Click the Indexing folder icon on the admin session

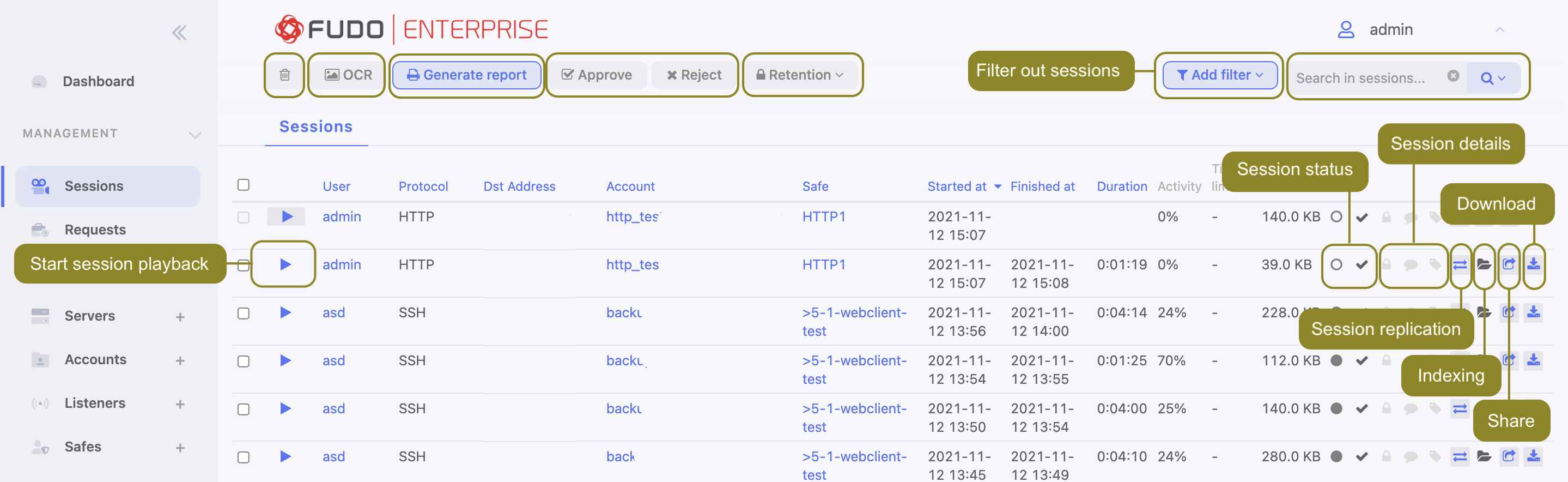click(1485, 264)
